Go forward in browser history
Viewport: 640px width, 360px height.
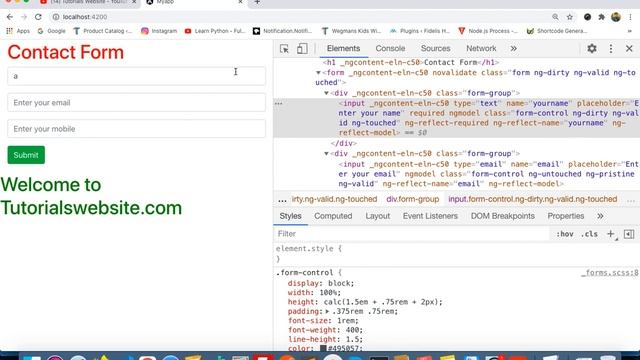(24, 17)
